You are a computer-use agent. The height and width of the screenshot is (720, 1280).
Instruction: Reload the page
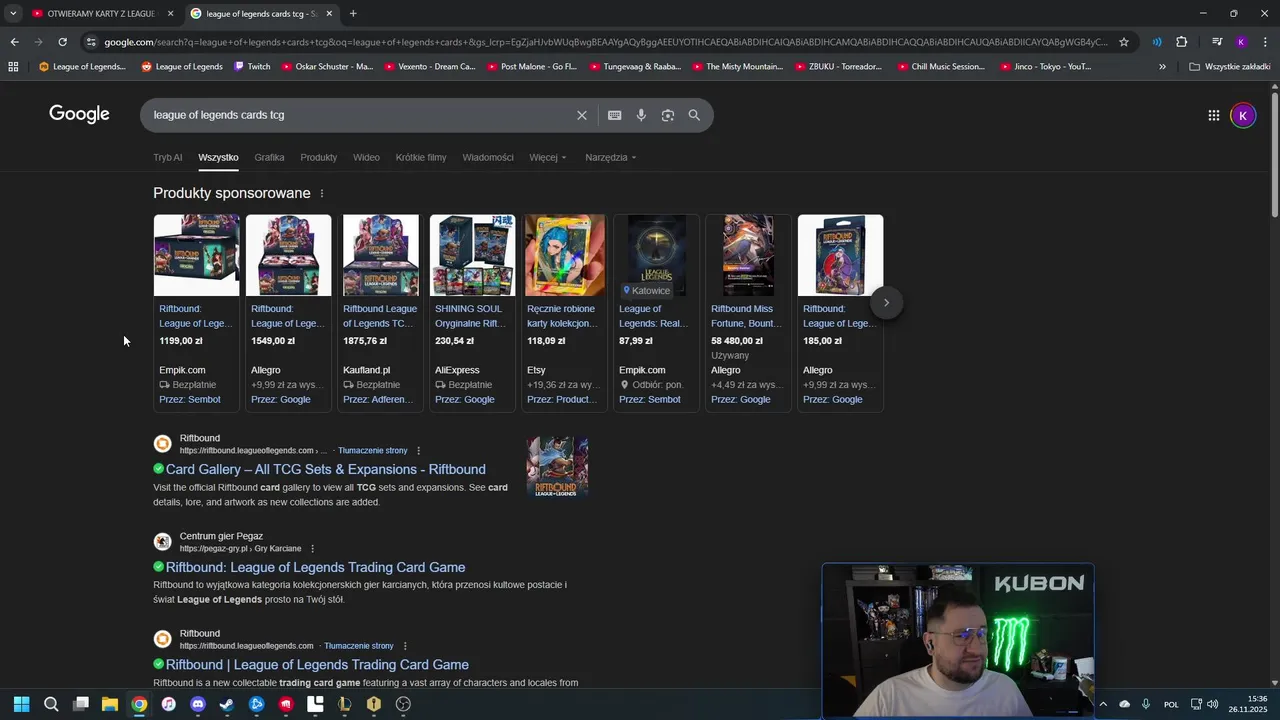coord(62,42)
